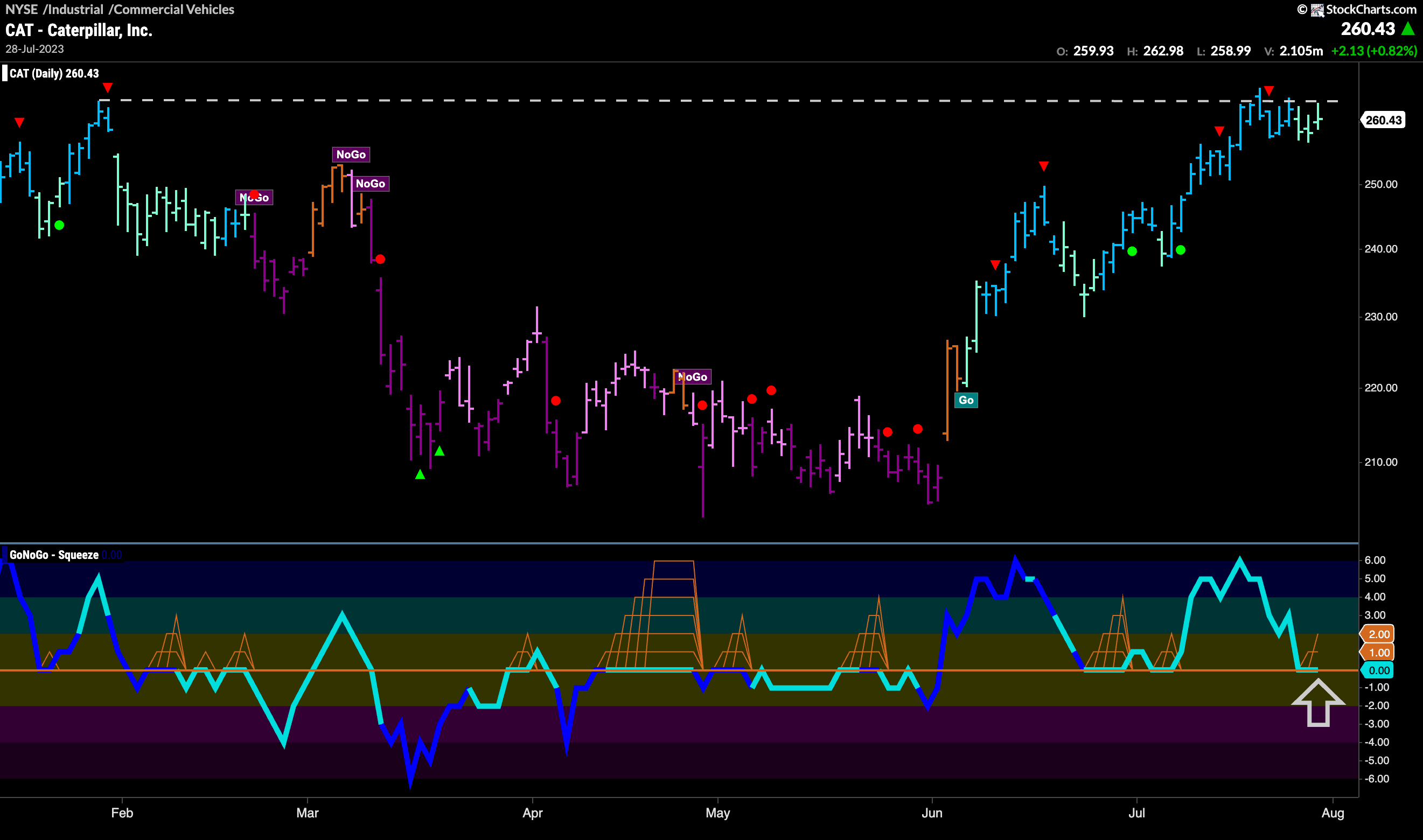Click the Feb label on the time axis
Screen dimensions: 1423x840
pos(122,813)
